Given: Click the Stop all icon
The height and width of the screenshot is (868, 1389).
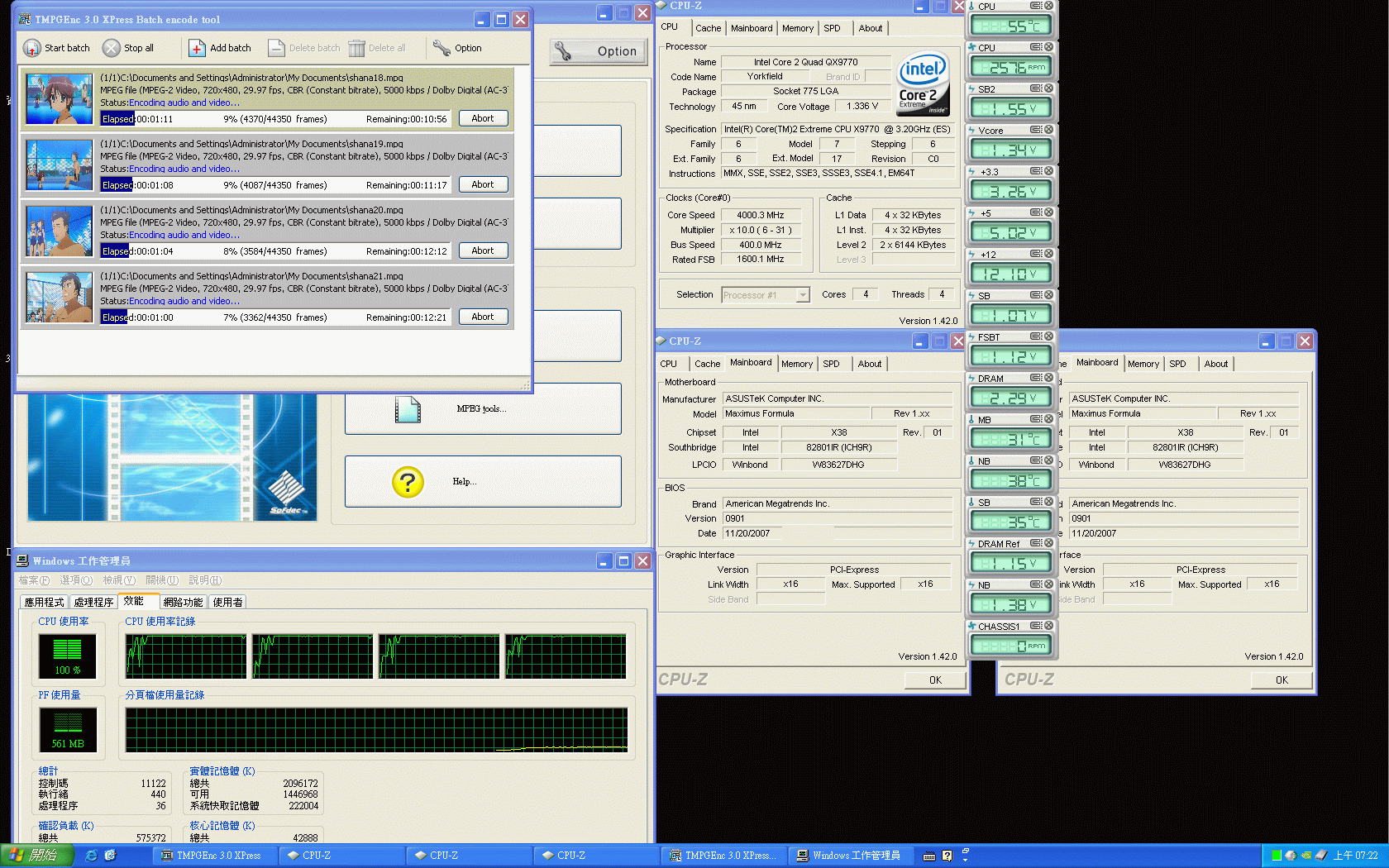Looking at the screenshot, I should pyautogui.click(x=112, y=48).
